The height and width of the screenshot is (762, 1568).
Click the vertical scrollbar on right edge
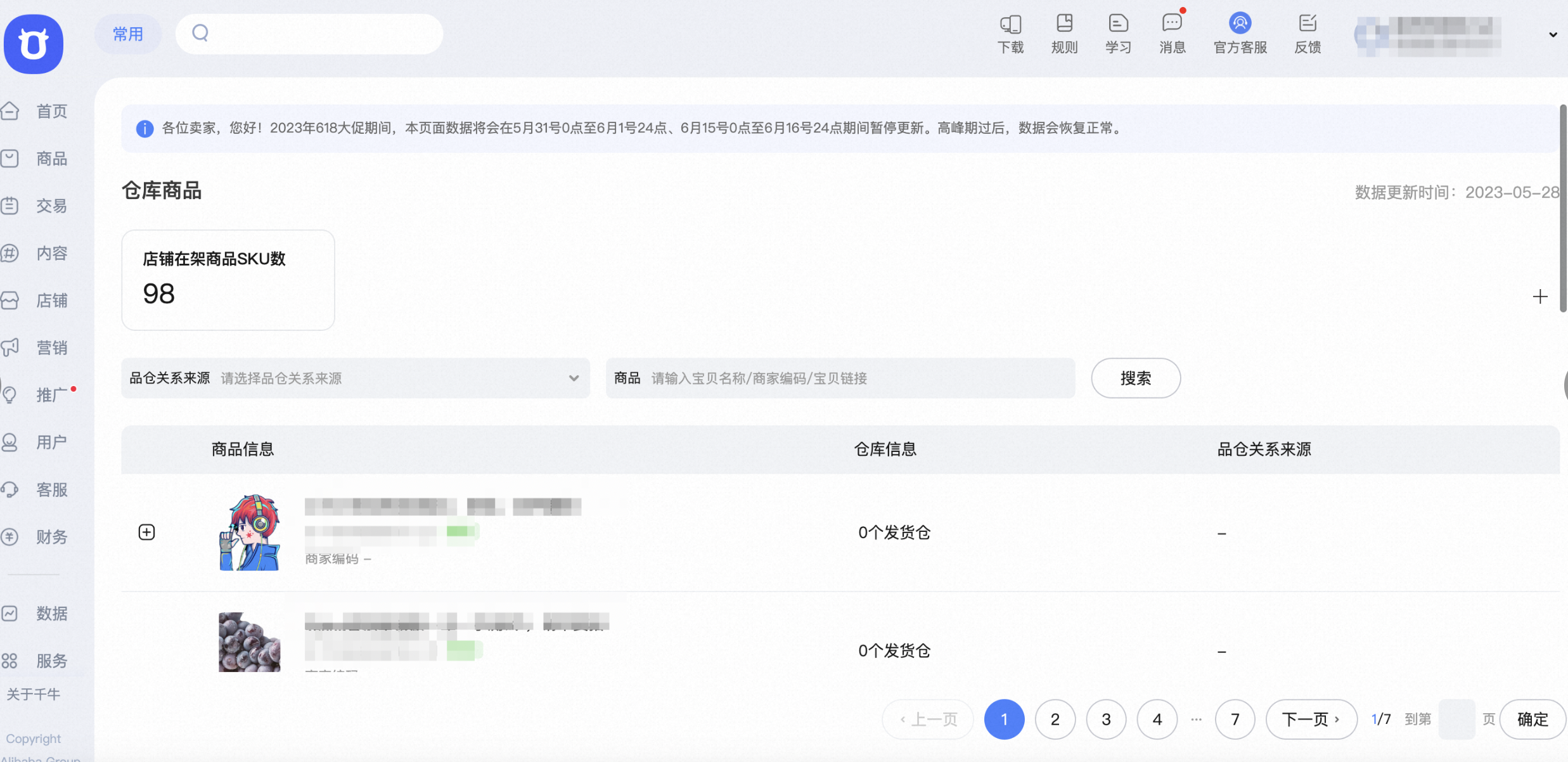(x=1563, y=208)
